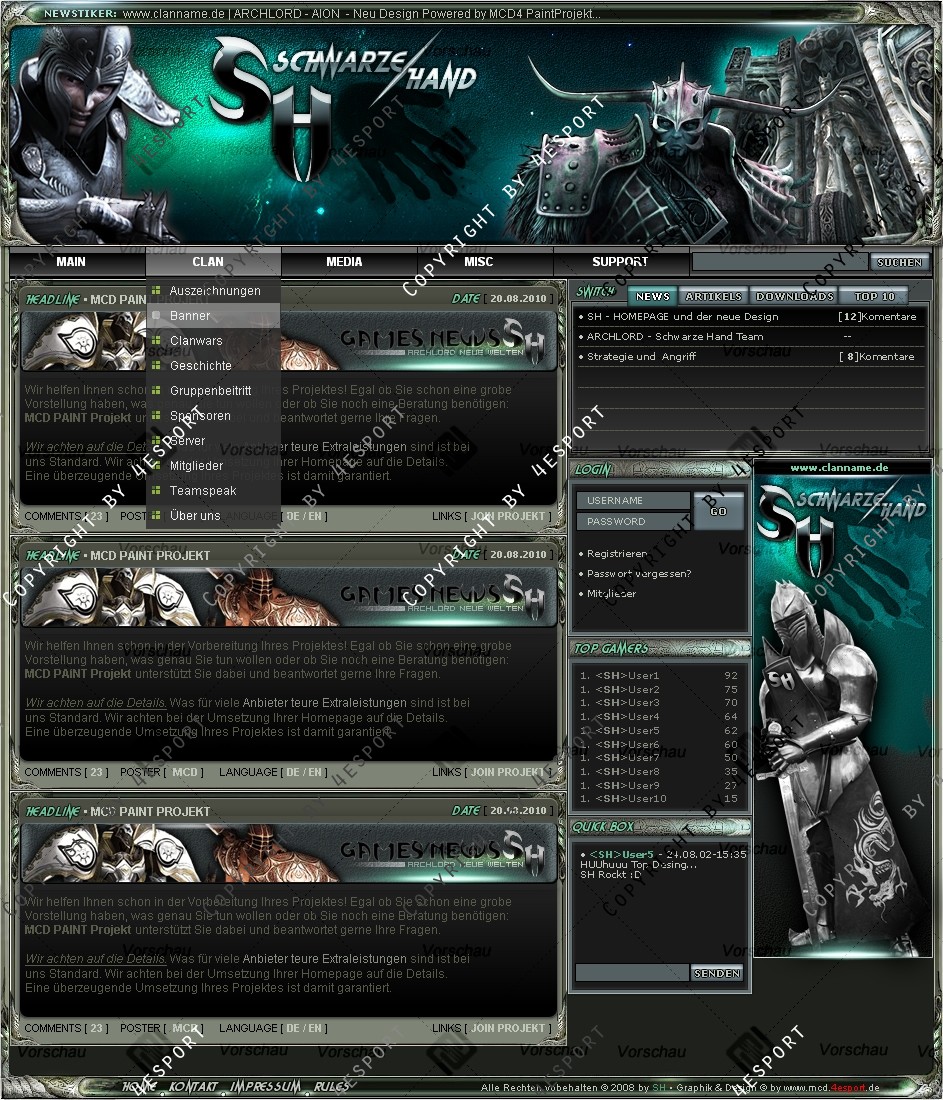The height and width of the screenshot is (1100, 943).
Task: Open the CLAN menu in navigation bar
Action: click(208, 262)
